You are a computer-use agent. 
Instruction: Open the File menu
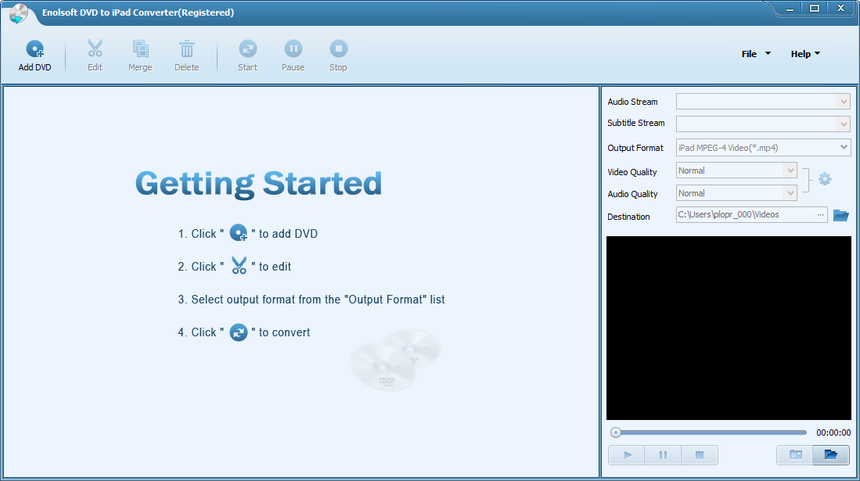click(x=755, y=54)
